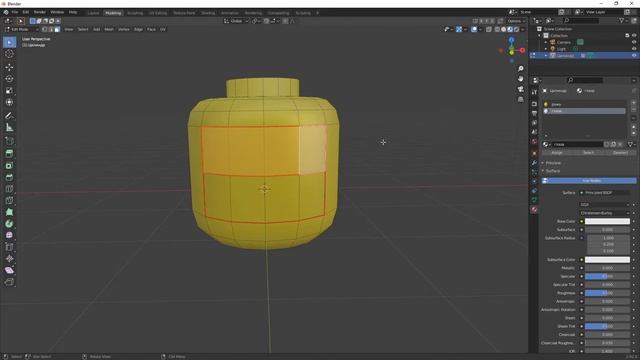
Task: Select the Shrink/Fatten tool
Action: point(9,259)
